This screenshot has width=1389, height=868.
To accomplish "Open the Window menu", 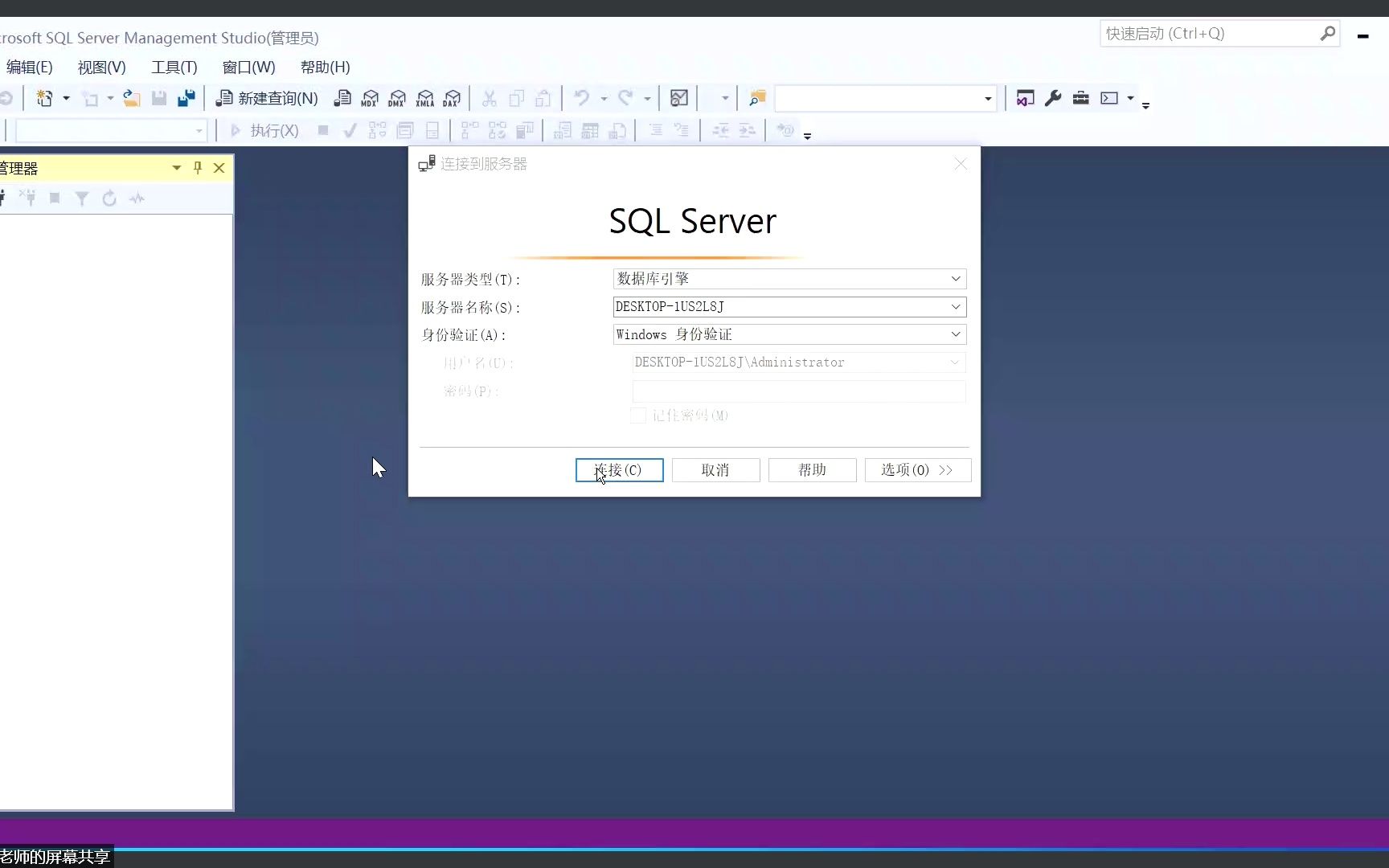I will (248, 68).
